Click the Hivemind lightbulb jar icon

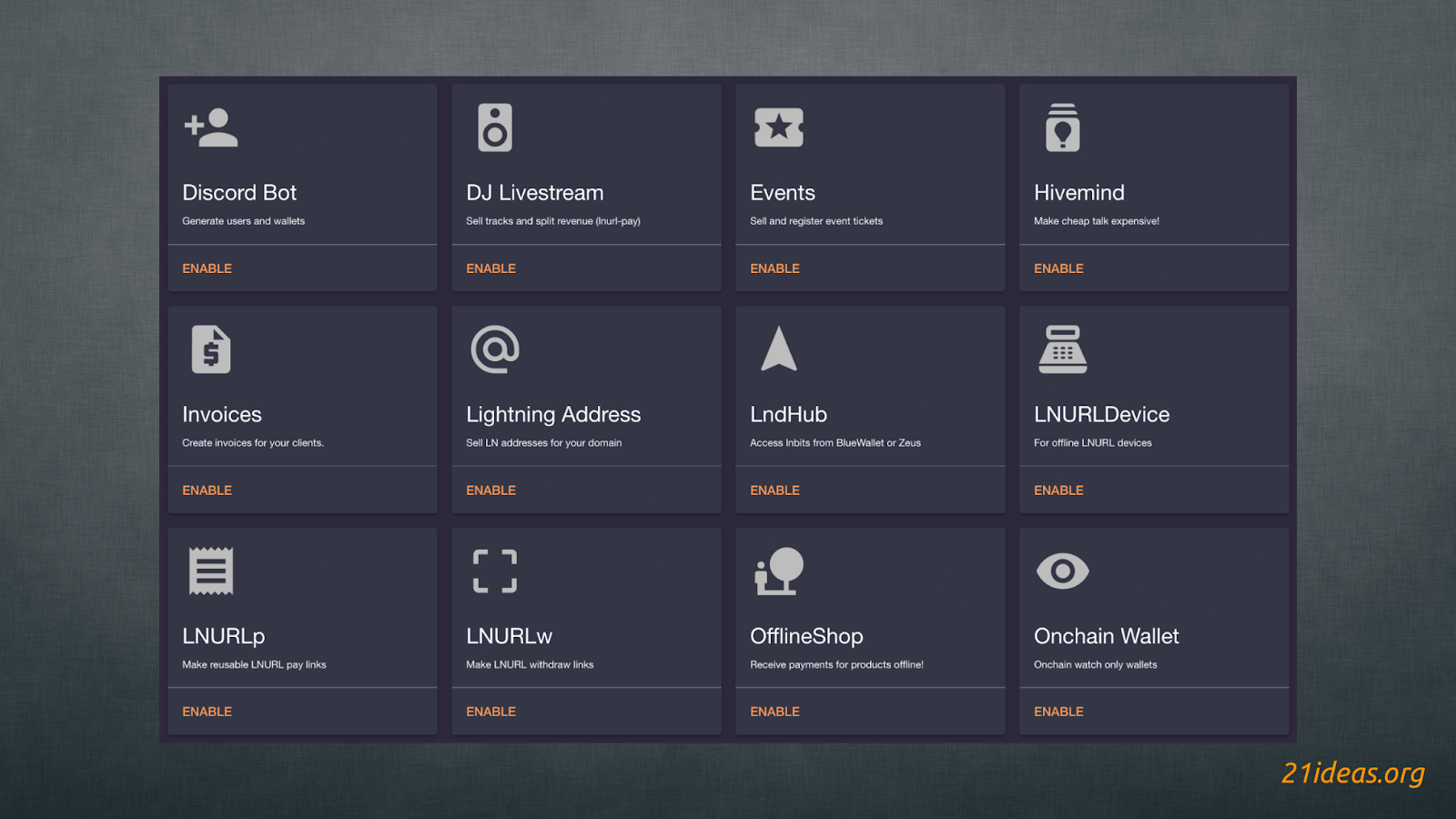click(1063, 128)
